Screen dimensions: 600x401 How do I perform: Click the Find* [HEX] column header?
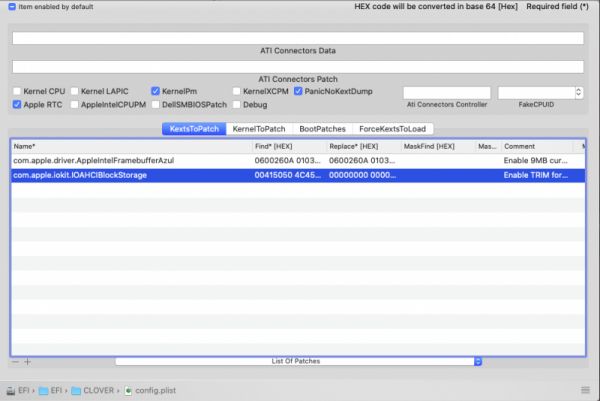(289, 146)
